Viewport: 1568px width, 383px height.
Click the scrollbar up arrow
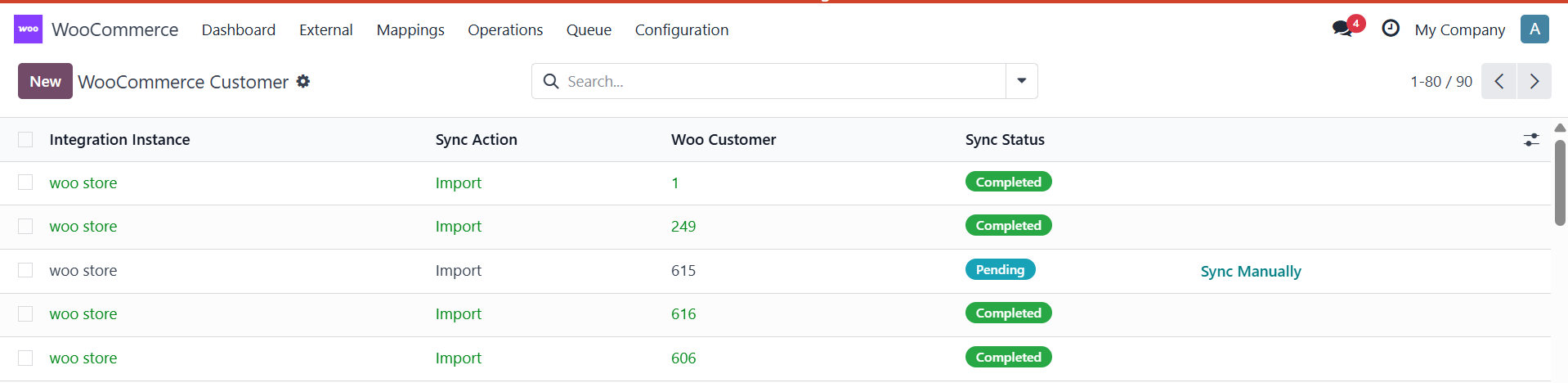click(1560, 128)
